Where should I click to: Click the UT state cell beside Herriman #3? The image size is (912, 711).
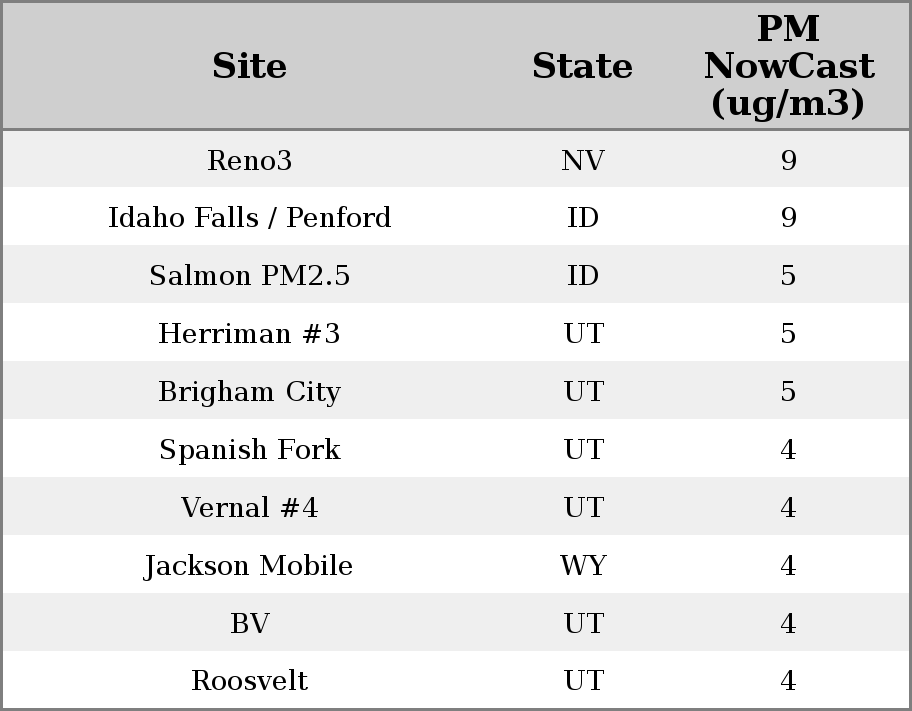(x=582, y=334)
